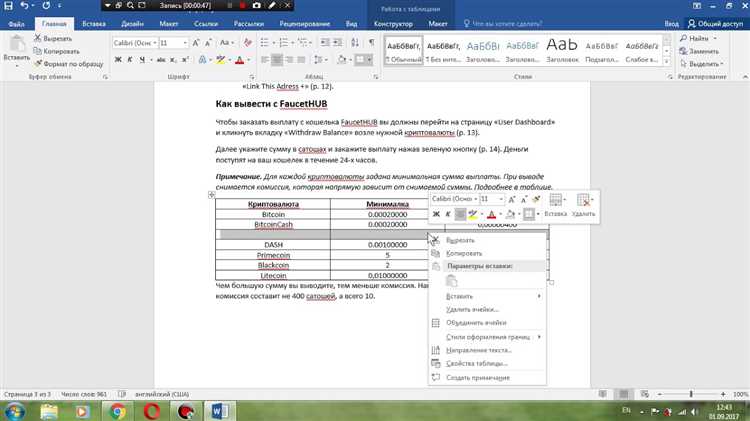
Task: Click the Общий доступ share button
Action: [x=715, y=23]
